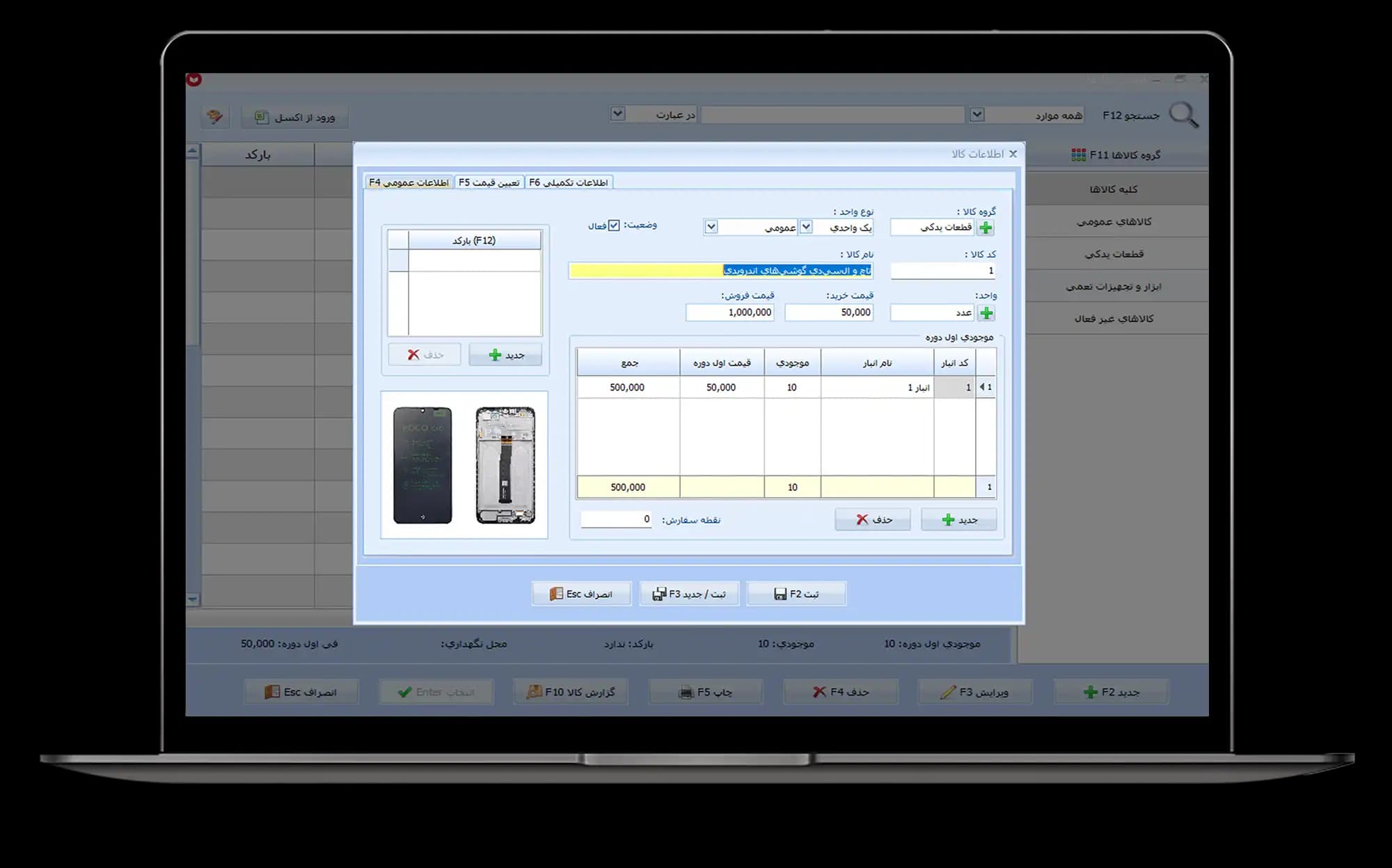
Task: Click the scroll down arrow in the main list
Action: pos(193,599)
